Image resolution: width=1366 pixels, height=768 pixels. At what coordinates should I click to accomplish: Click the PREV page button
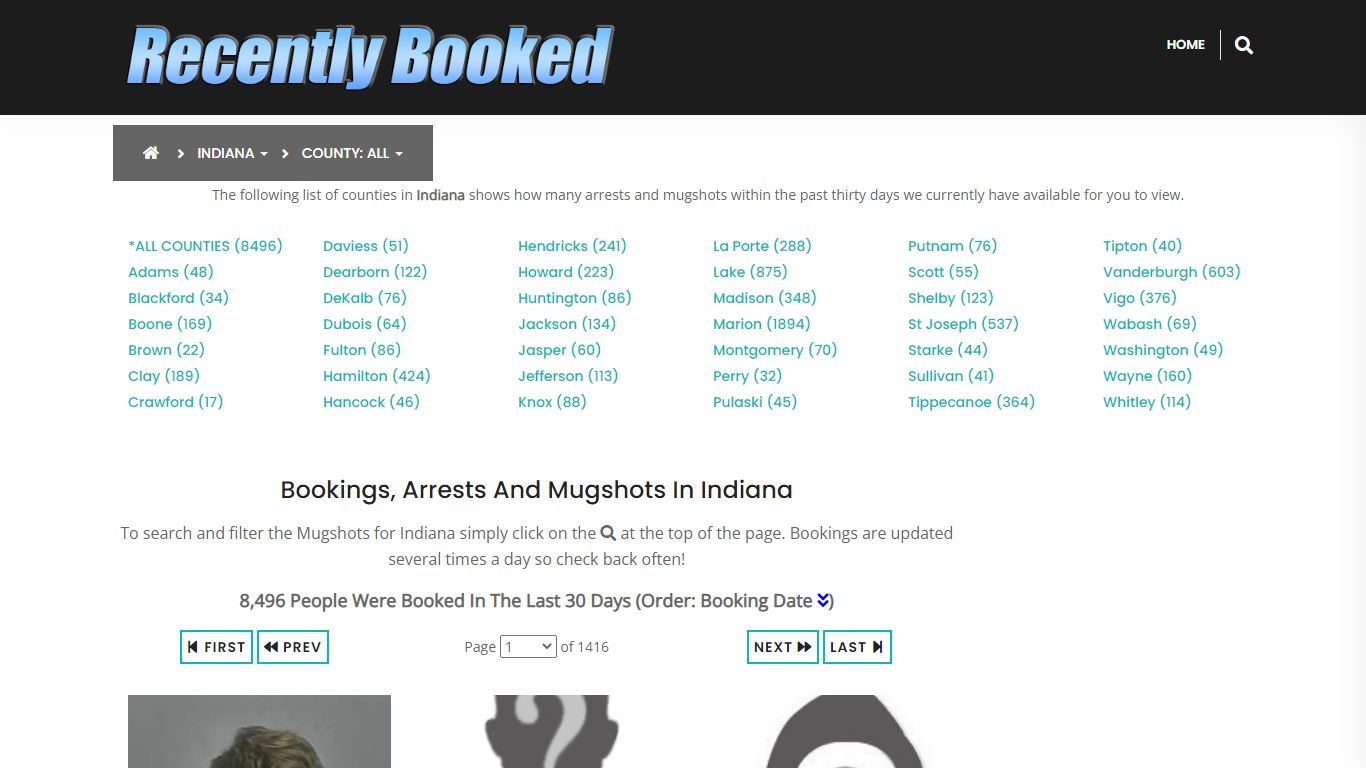click(x=293, y=647)
